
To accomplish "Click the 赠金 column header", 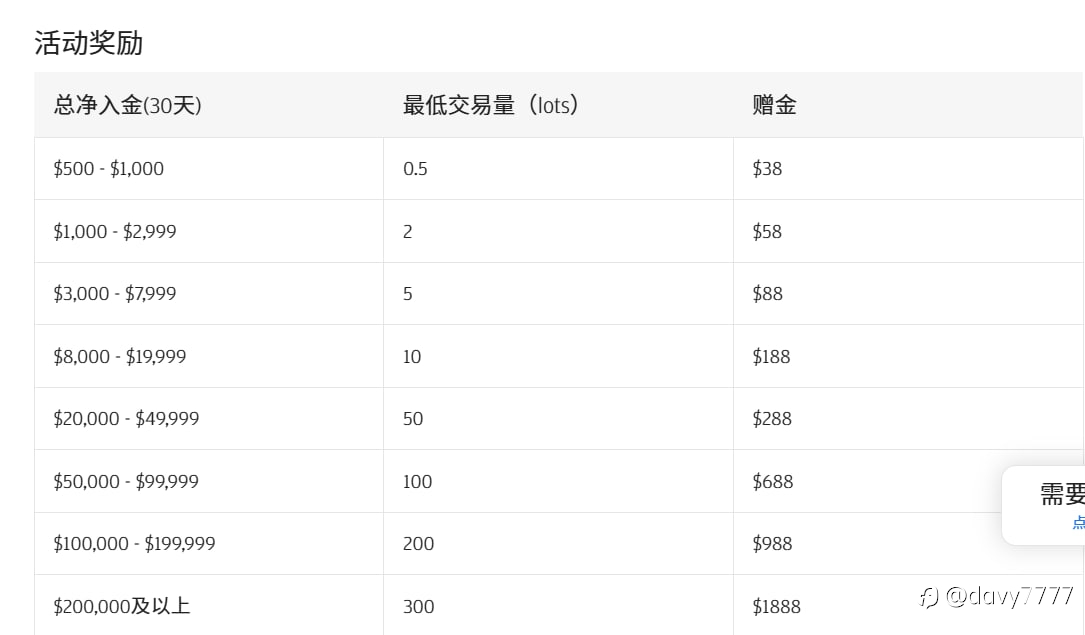I will pos(774,105).
